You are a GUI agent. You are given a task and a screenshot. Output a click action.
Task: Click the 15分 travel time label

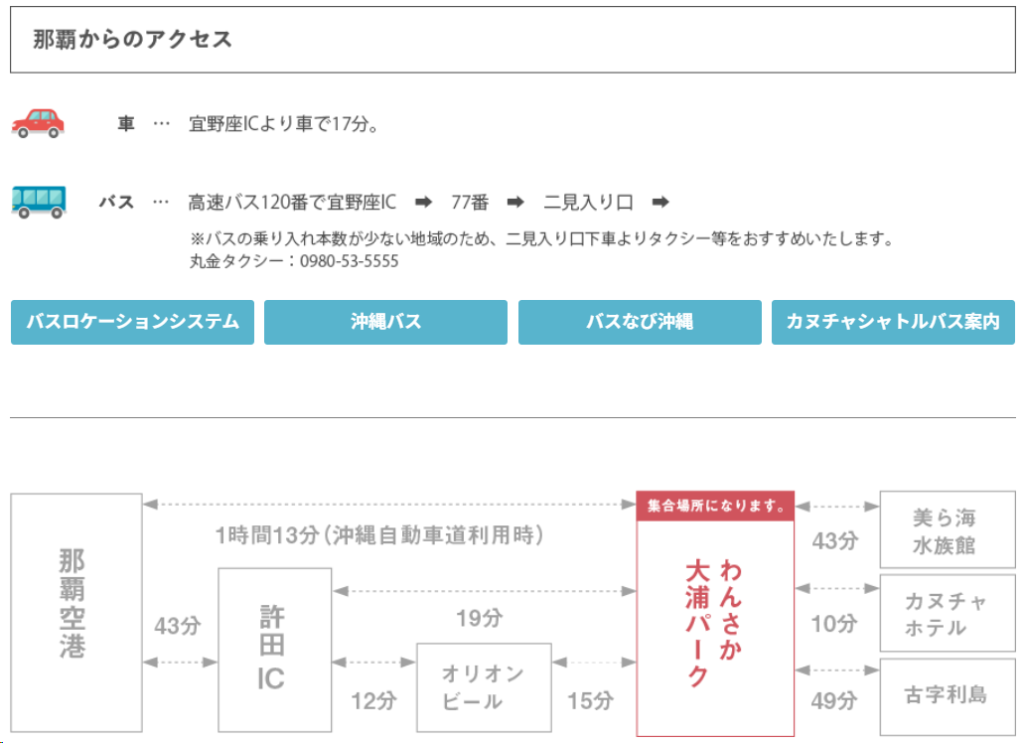590,701
